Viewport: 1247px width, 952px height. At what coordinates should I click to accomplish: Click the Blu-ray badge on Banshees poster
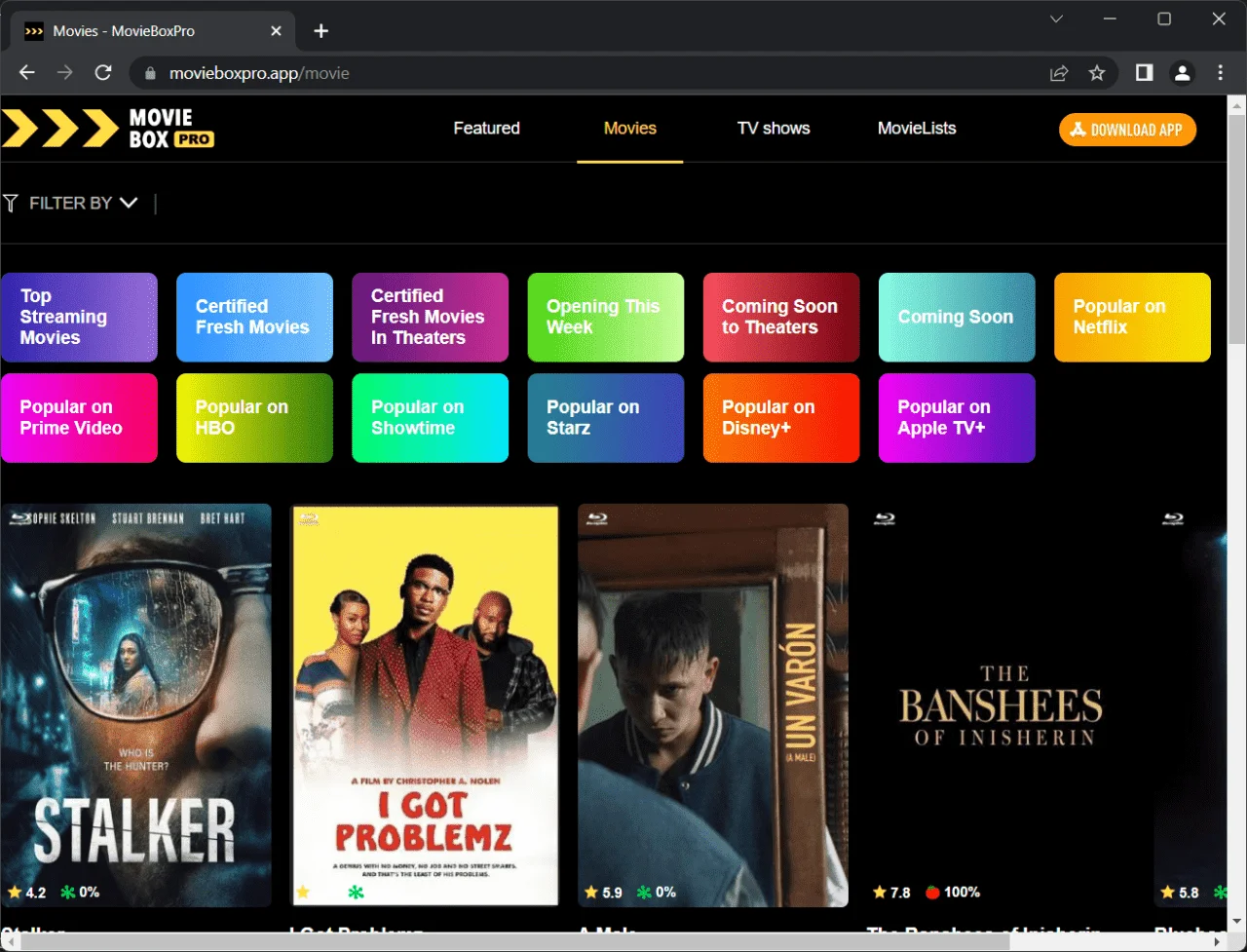click(885, 518)
